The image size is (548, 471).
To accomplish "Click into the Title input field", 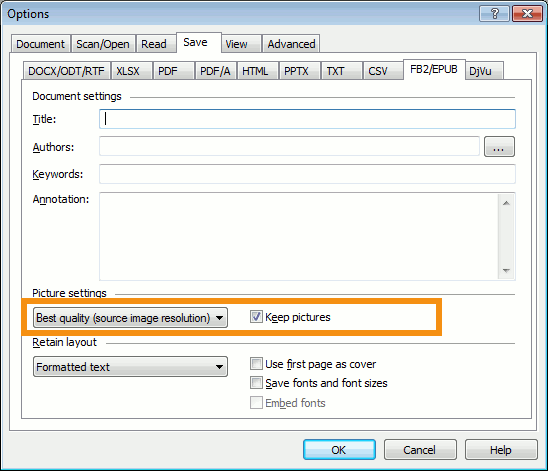I will click(307, 119).
